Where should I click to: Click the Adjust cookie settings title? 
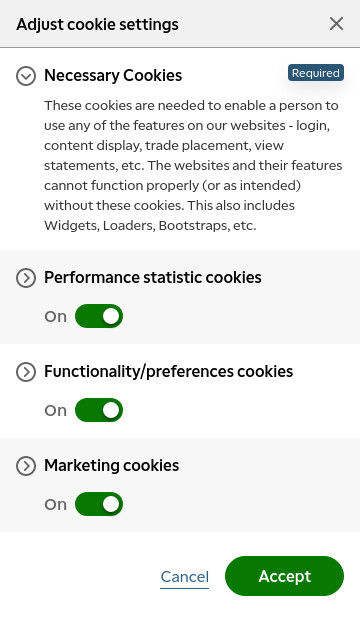(x=98, y=24)
